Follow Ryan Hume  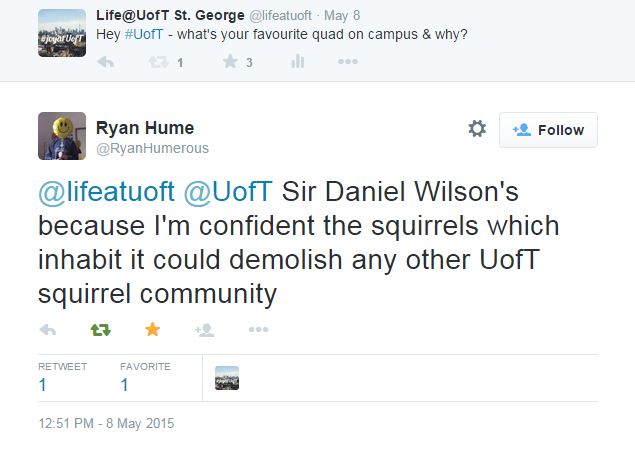548,130
